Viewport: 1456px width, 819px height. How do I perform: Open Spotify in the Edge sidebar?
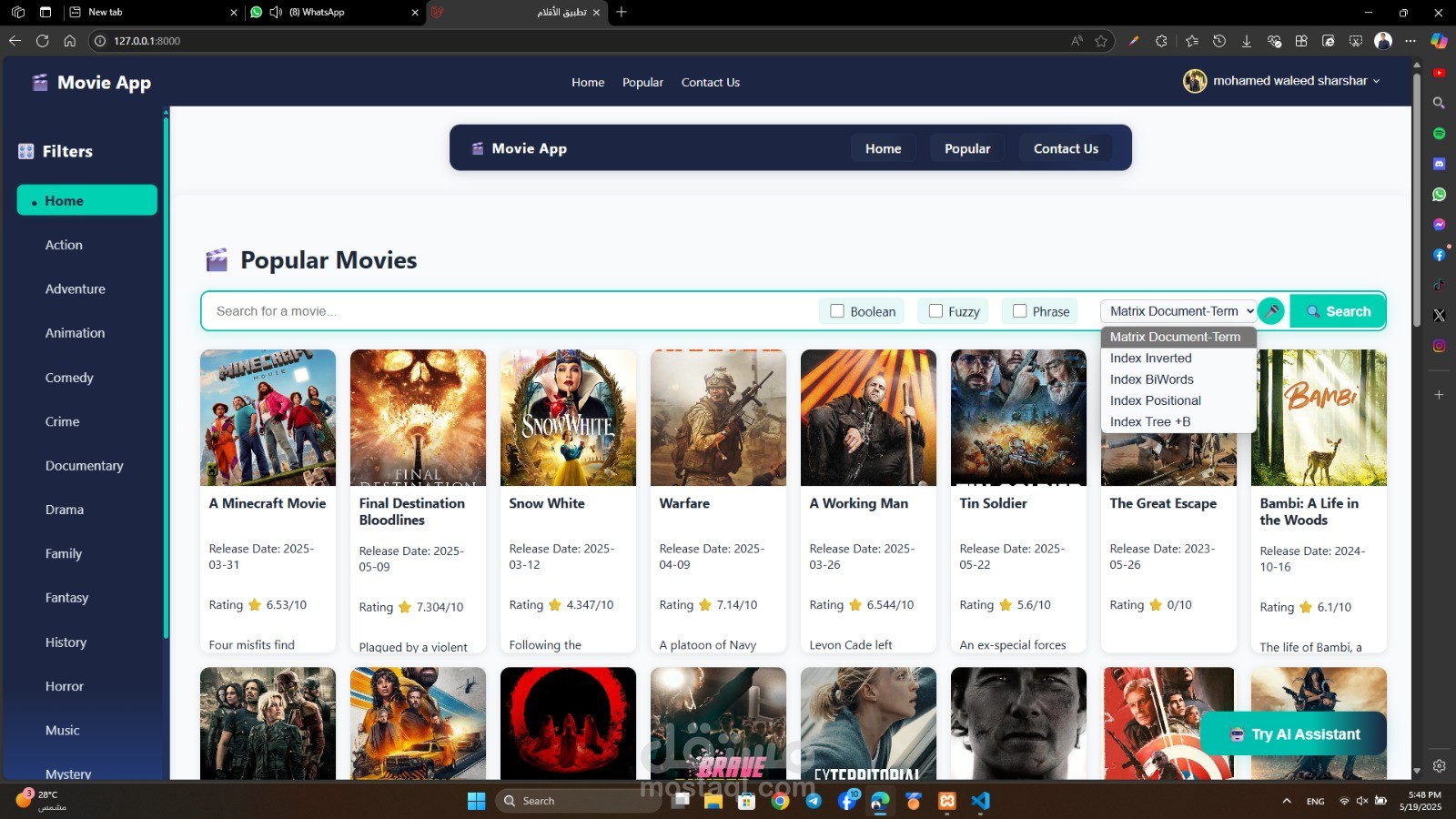1439,134
